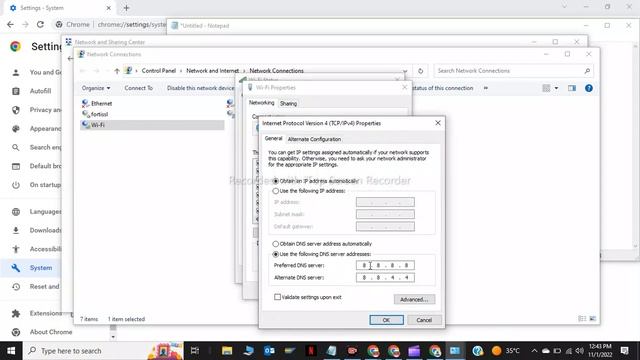Click the Preferred DNS server field

point(385,265)
